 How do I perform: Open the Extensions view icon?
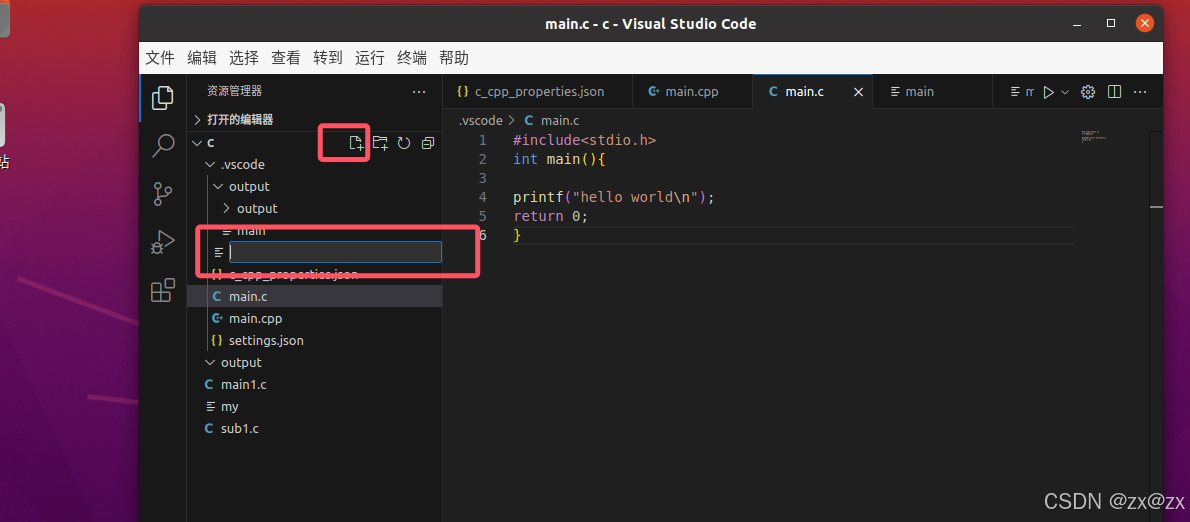pos(162,290)
